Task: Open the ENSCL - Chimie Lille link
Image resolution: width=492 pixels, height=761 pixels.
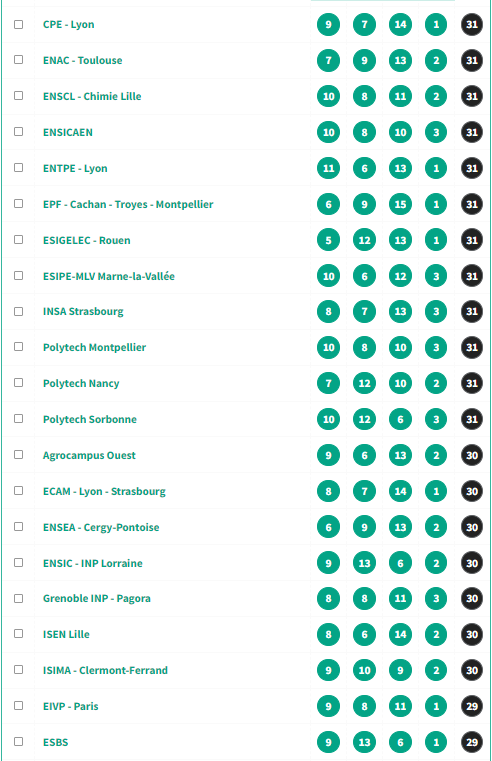Action: click(x=92, y=96)
